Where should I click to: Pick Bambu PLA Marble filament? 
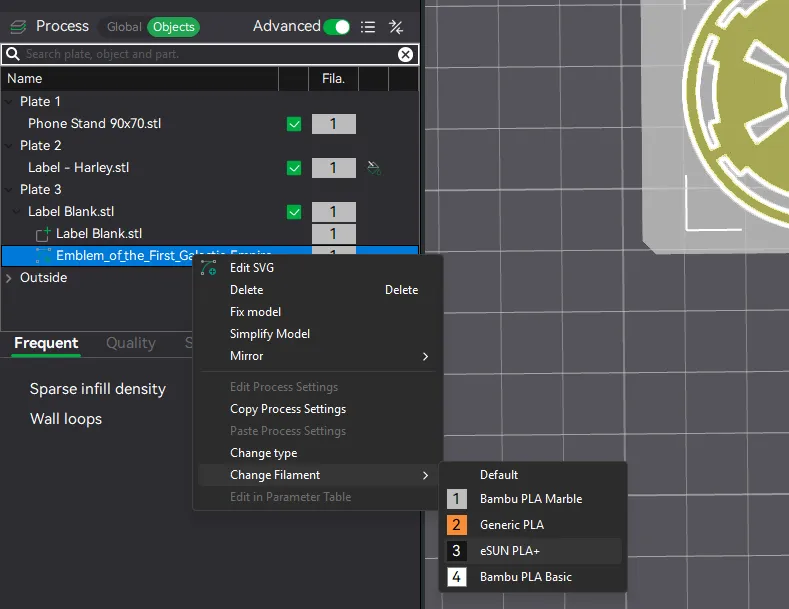click(x=531, y=499)
